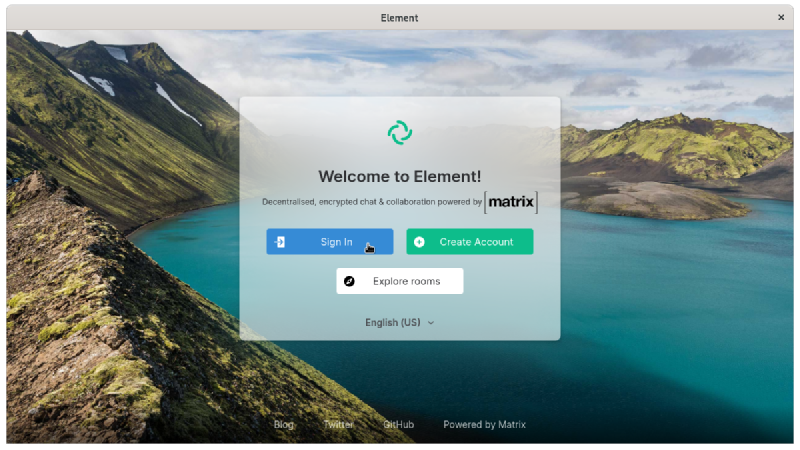Click the Matrix logo in the tagline
Viewport: 800px width, 450px height.
(511, 202)
